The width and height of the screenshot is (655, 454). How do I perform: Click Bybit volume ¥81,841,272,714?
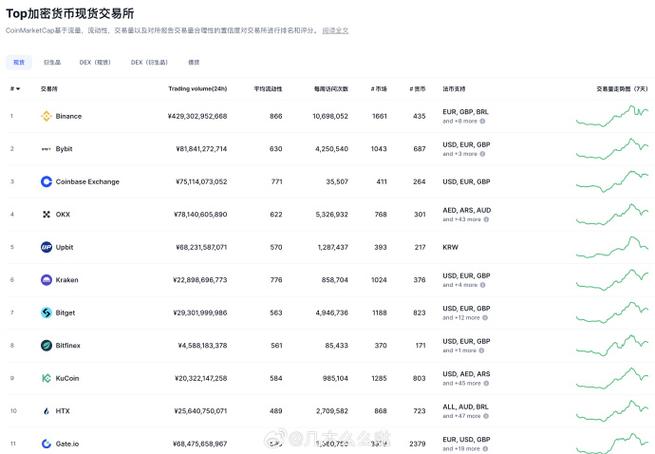tap(201, 149)
